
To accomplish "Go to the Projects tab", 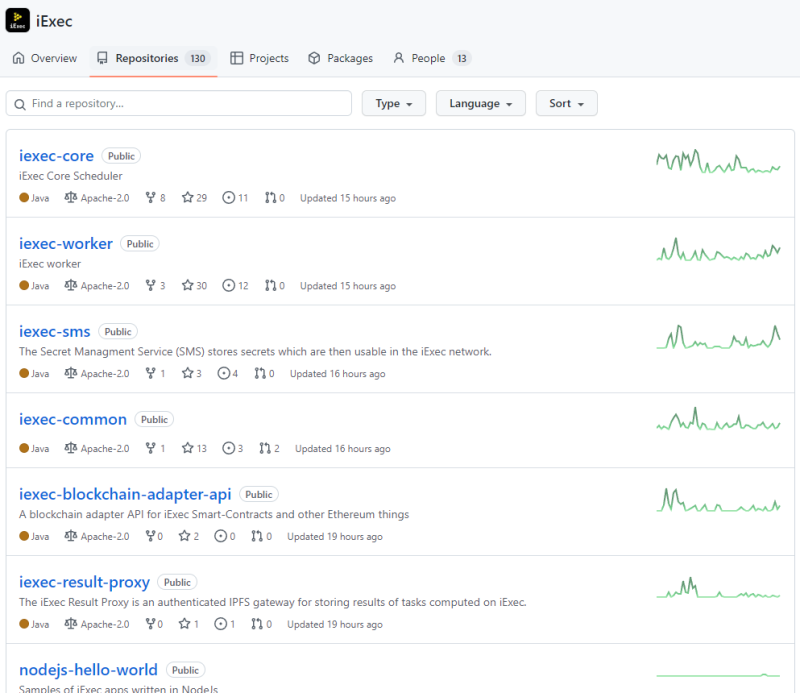I will coord(259,58).
